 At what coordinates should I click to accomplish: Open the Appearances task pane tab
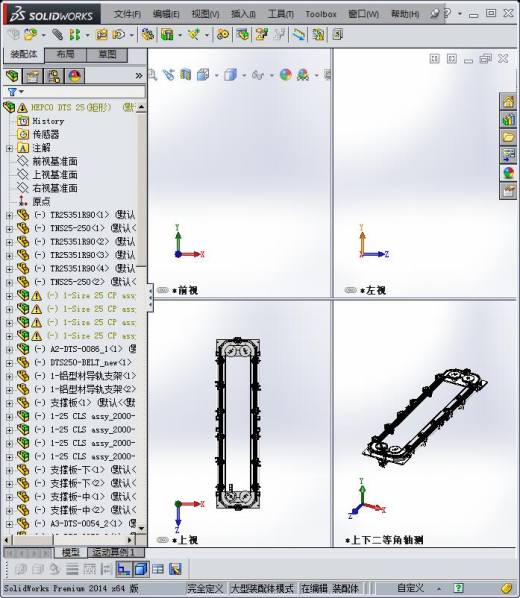(509, 173)
